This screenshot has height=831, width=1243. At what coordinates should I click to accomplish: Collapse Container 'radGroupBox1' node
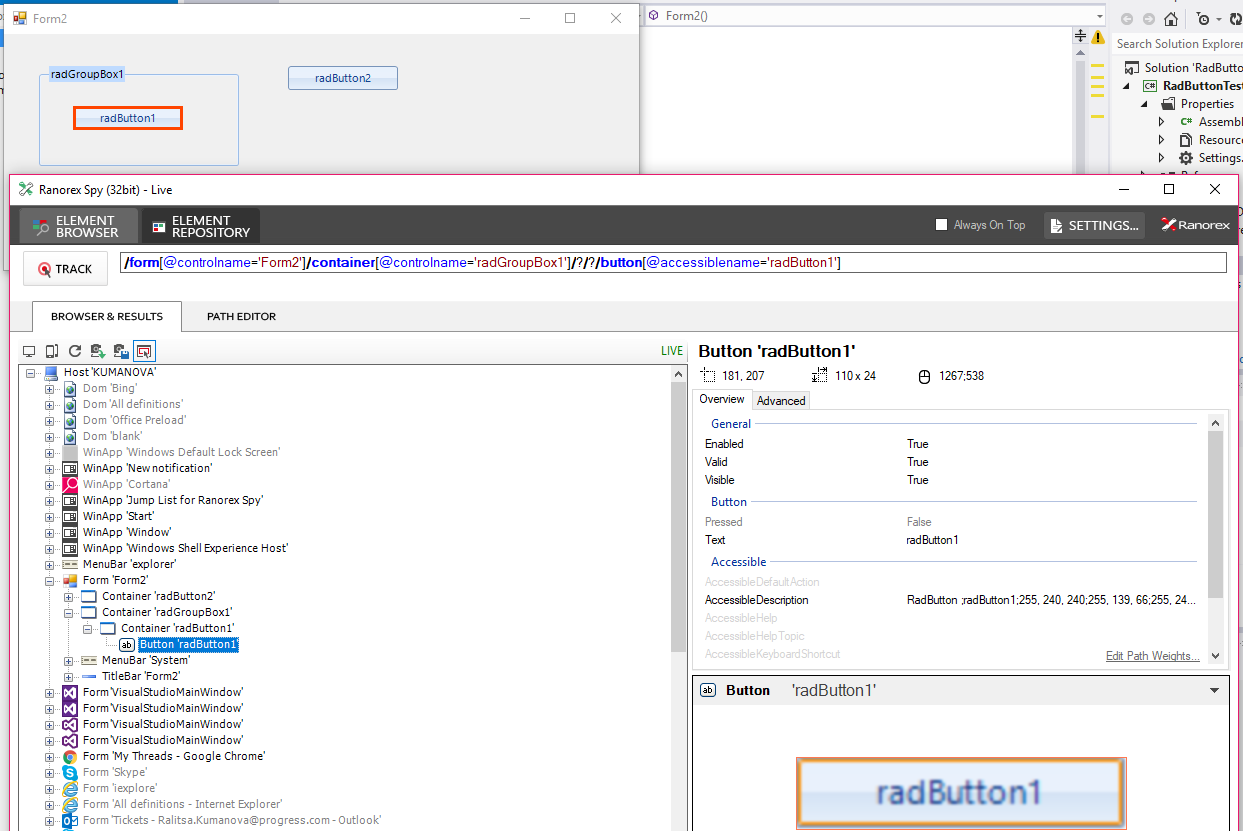[x=69, y=612]
